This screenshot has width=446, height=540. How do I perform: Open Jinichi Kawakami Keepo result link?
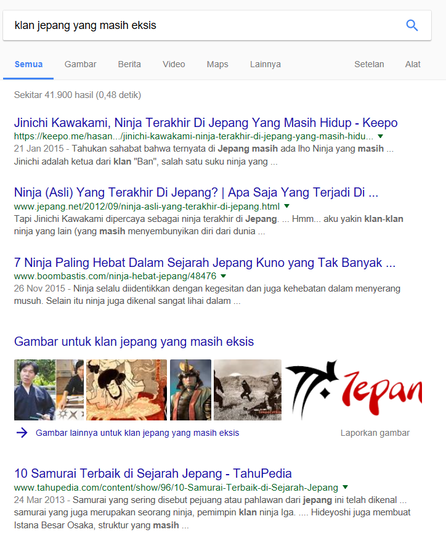coord(206,123)
